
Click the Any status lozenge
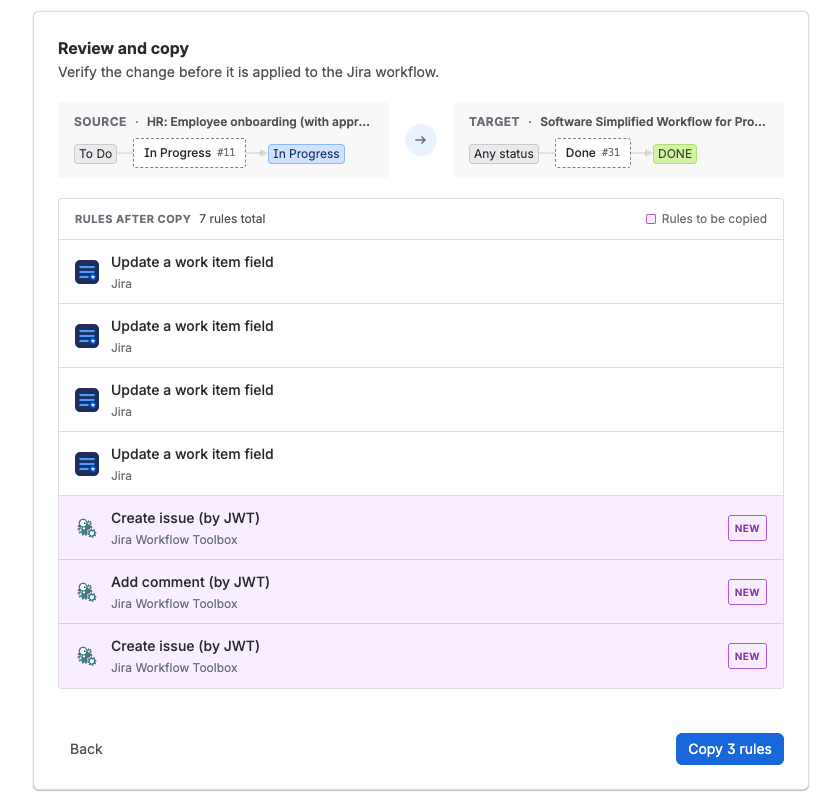(x=504, y=154)
